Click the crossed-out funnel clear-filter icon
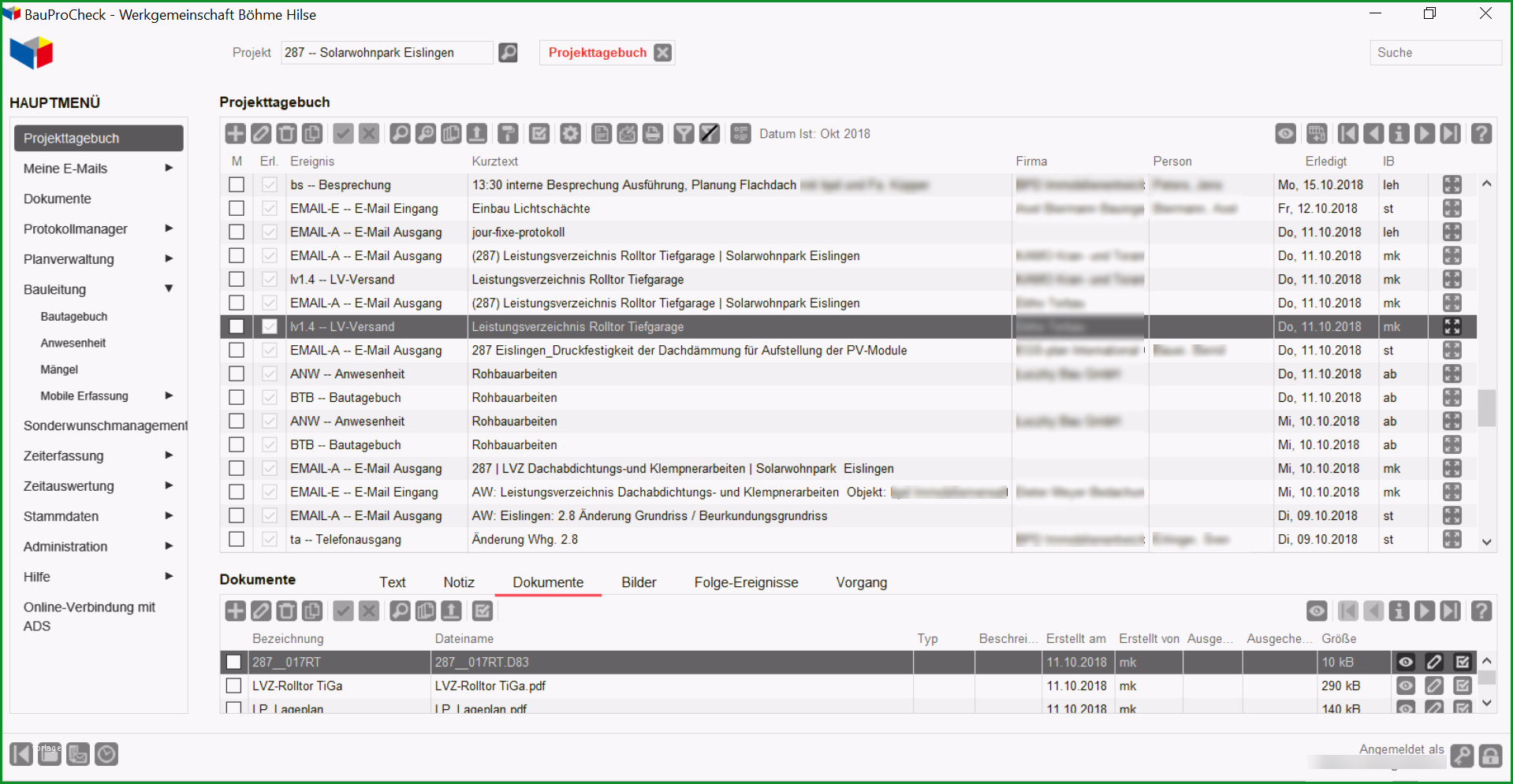The width and height of the screenshot is (1513, 784). coord(710,133)
